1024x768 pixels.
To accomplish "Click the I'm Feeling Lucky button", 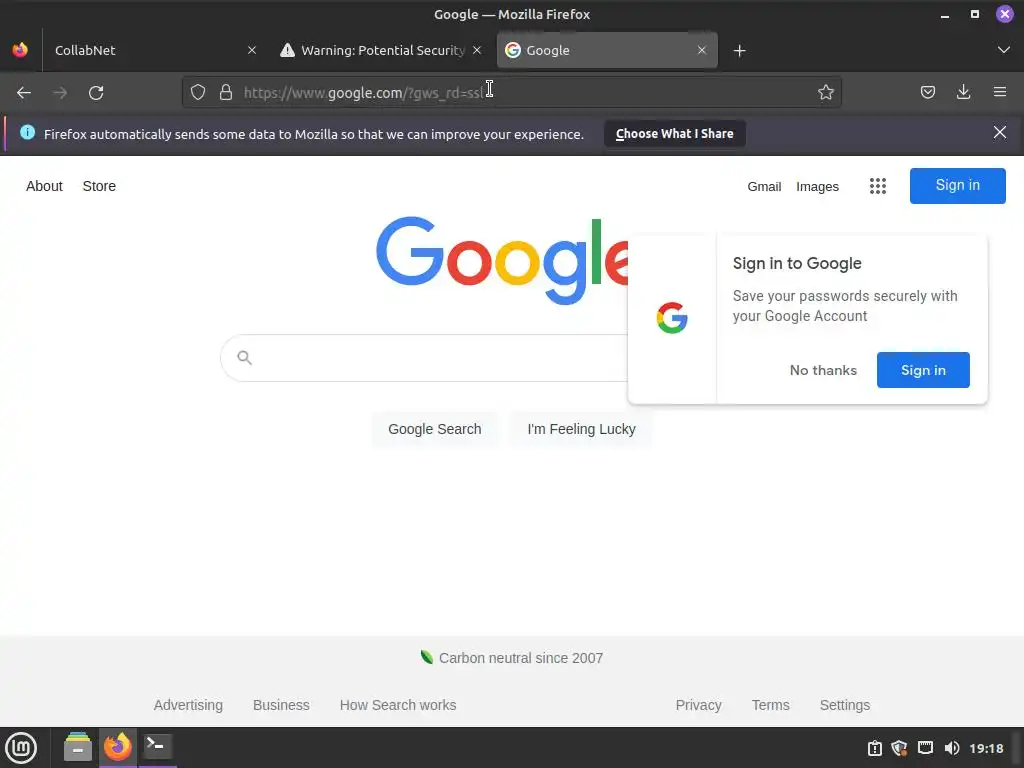I will pyautogui.click(x=581, y=429).
